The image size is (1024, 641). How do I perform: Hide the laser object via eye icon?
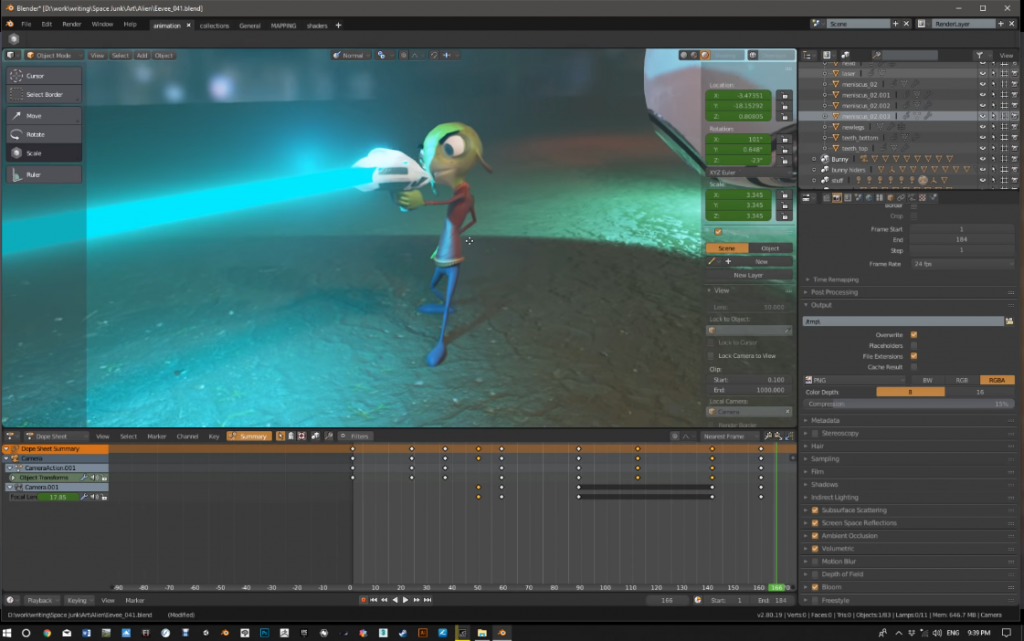pyautogui.click(x=982, y=74)
